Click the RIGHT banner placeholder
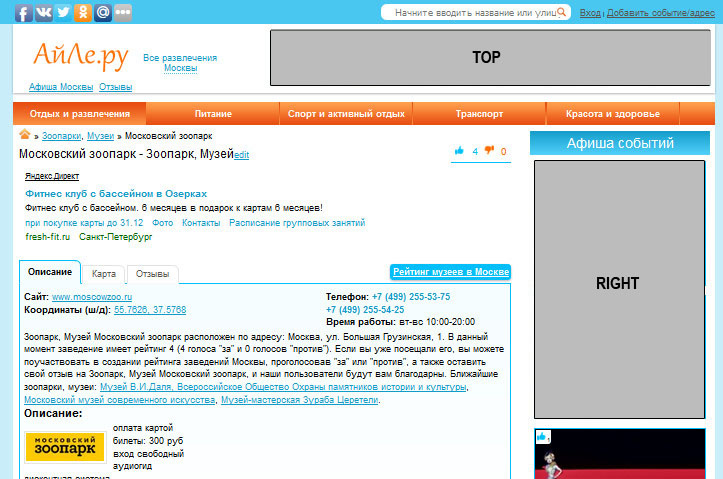723x479 pixels. [x=620, y=290]
